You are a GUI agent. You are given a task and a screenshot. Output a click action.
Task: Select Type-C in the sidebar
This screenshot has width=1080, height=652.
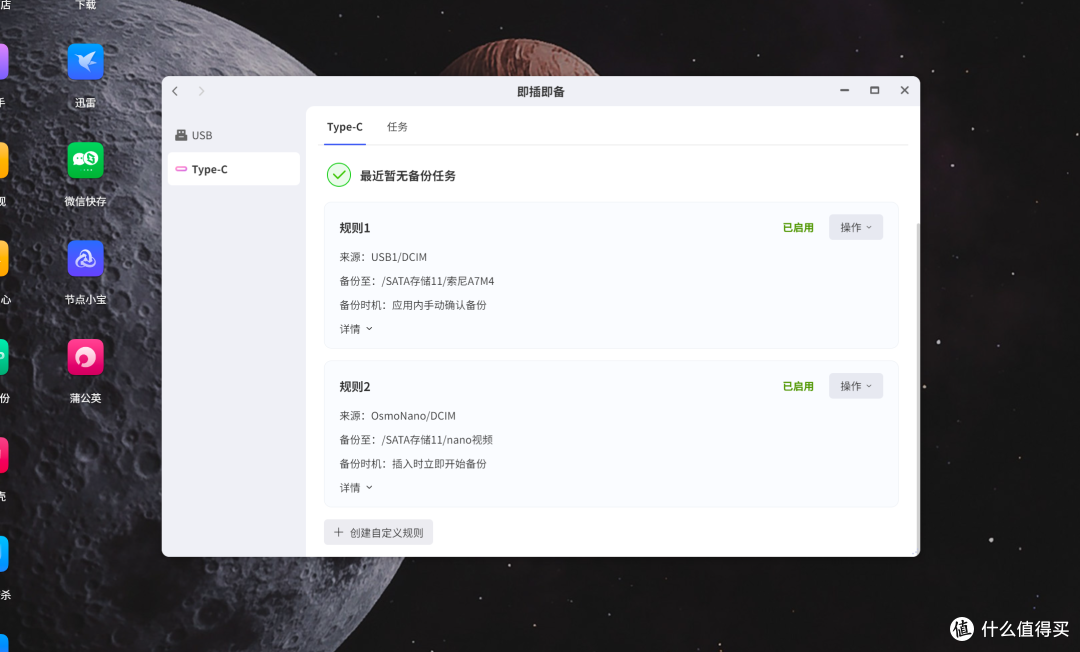[x=233, y=169]
